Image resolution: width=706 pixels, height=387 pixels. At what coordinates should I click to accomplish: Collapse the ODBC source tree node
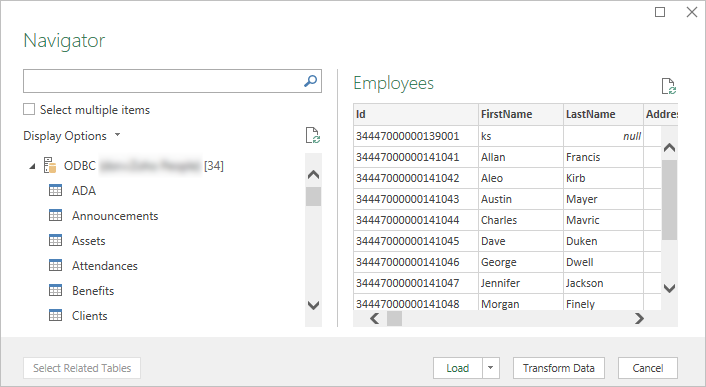tap(32, 166)
